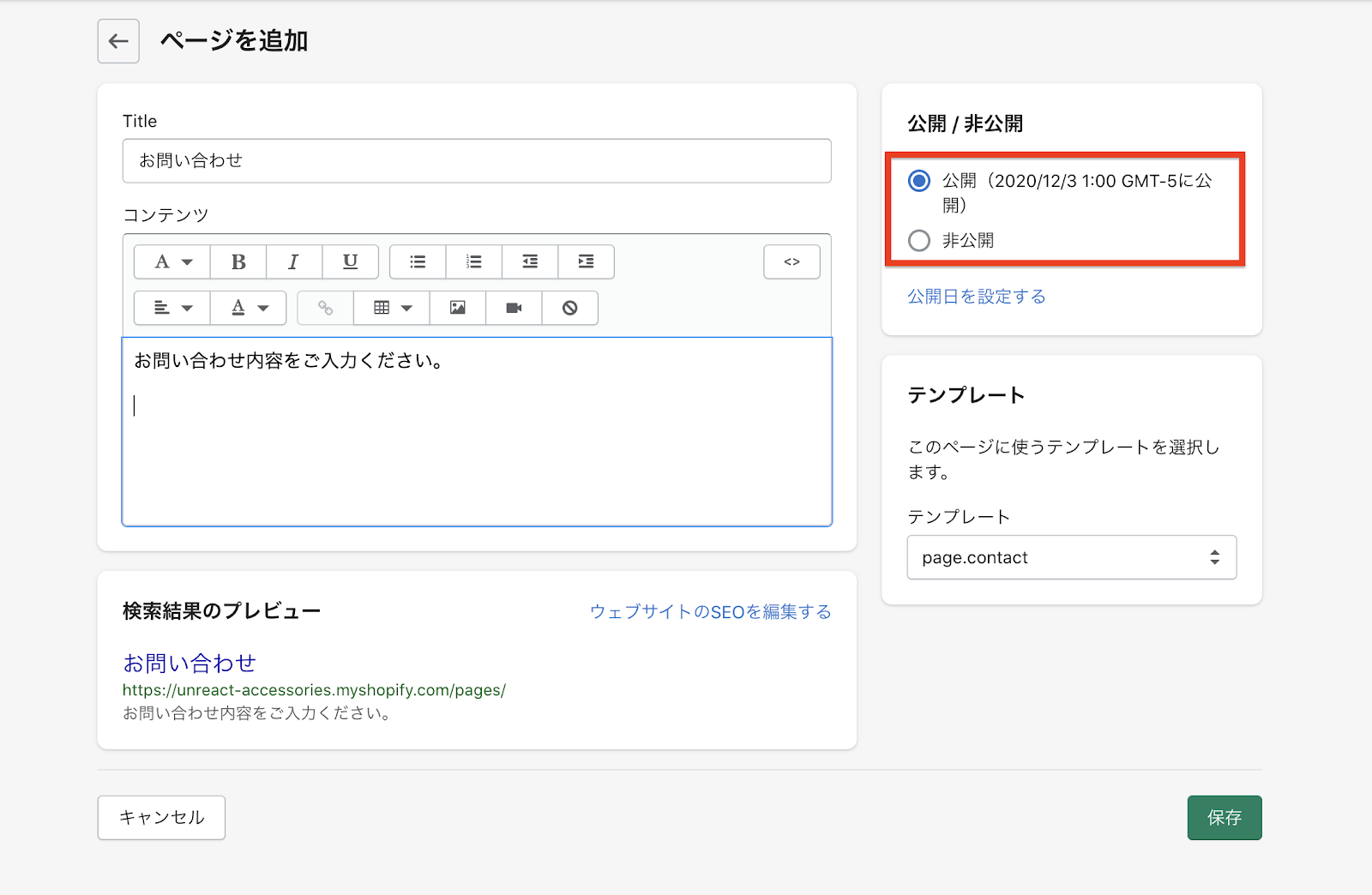Screen dimensions: 1372x895
Task: Click the 保存 save button
Action: 1224,818
